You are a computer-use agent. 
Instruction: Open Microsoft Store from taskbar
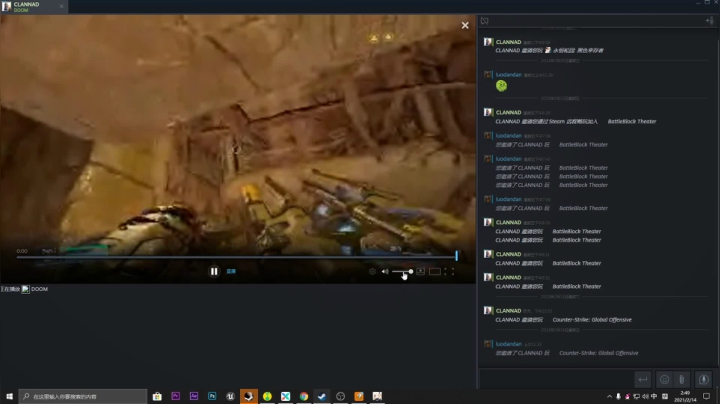click(157, 396)
